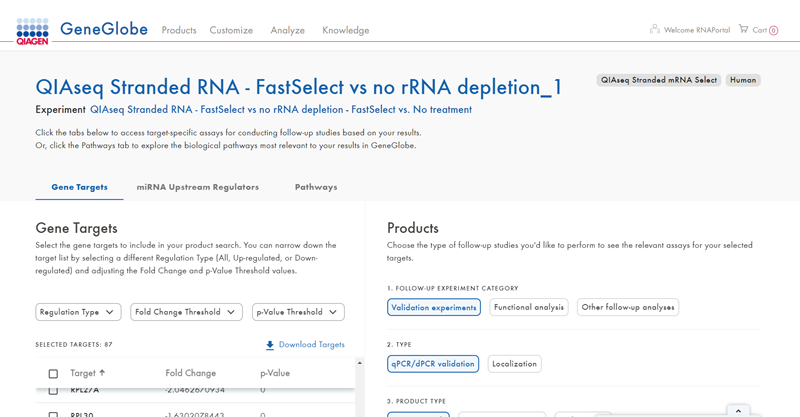Sort by p-Value column
The width and height of the screenshot is (800, 417).
point(275,373)
